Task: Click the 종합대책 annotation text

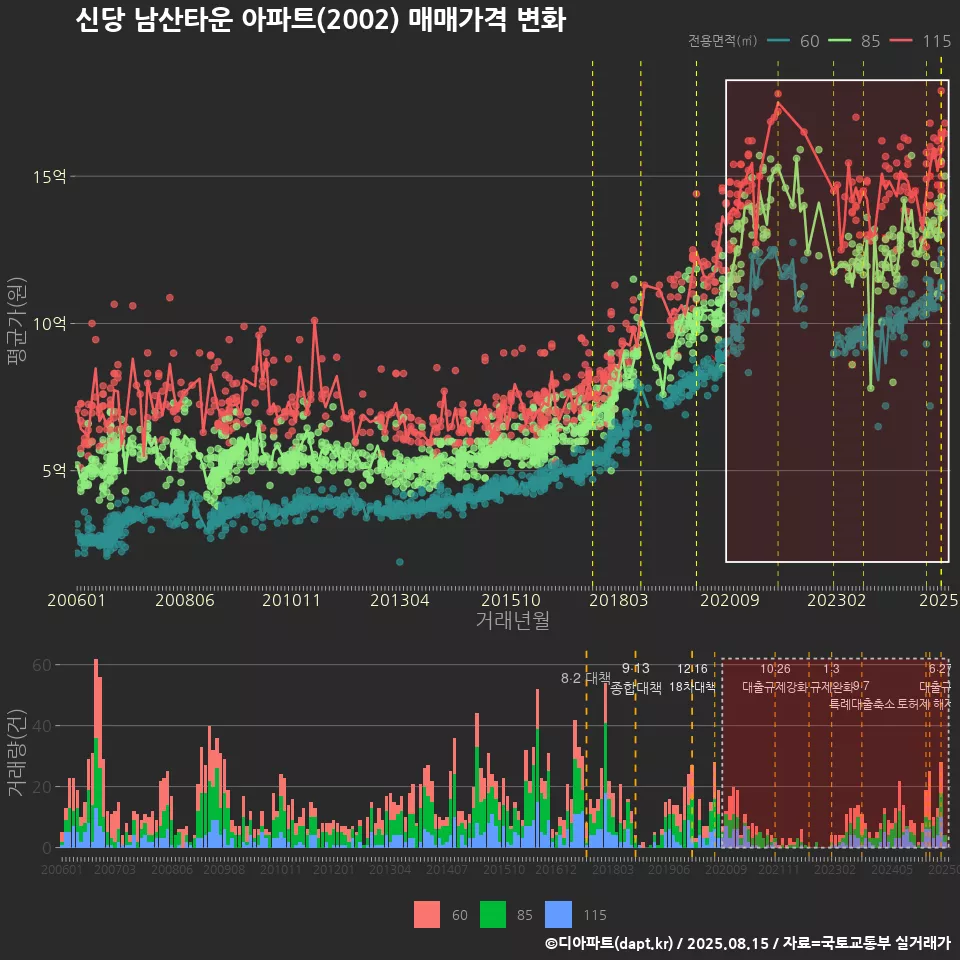Action: [x=636, y=688]
